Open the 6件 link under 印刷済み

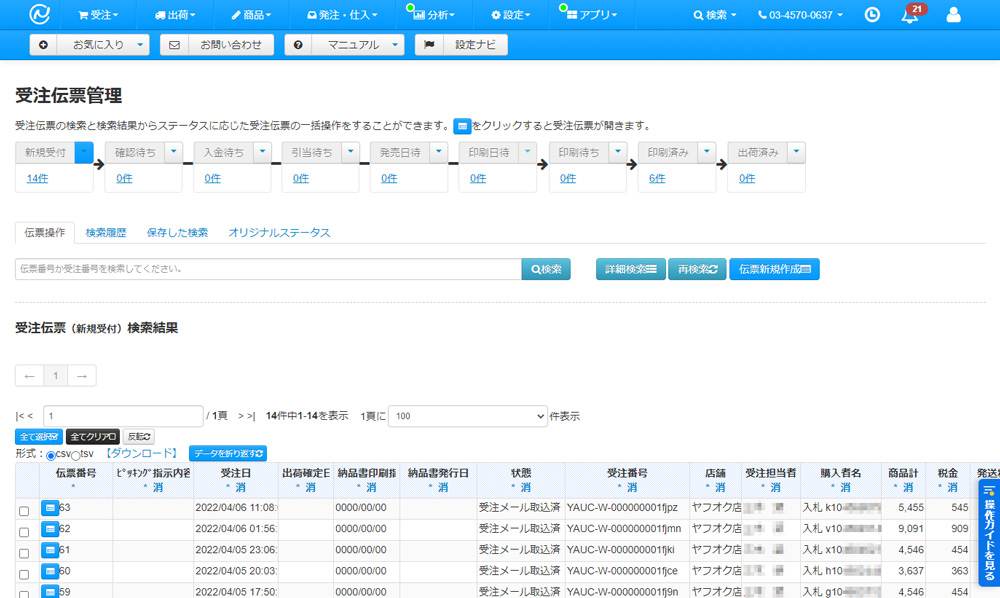coord(657,179)
